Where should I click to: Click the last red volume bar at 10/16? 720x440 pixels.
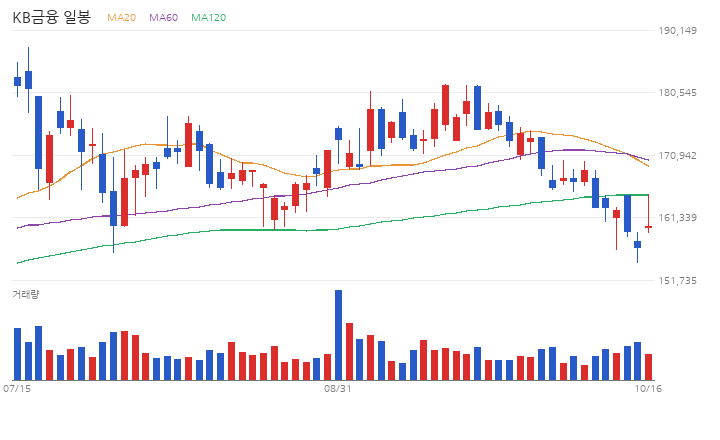(x=648, y=367)
